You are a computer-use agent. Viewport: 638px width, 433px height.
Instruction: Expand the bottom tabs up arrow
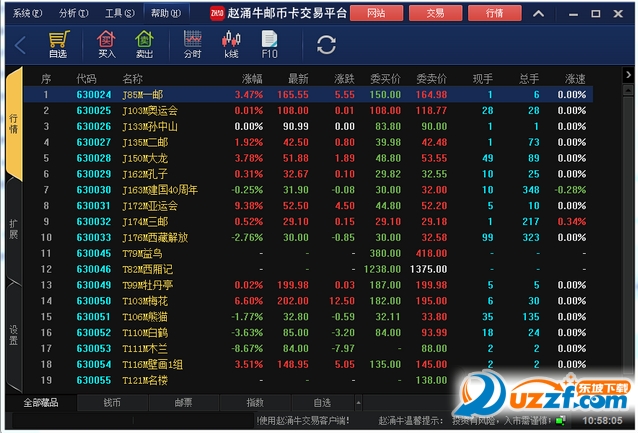coord(358,403)
